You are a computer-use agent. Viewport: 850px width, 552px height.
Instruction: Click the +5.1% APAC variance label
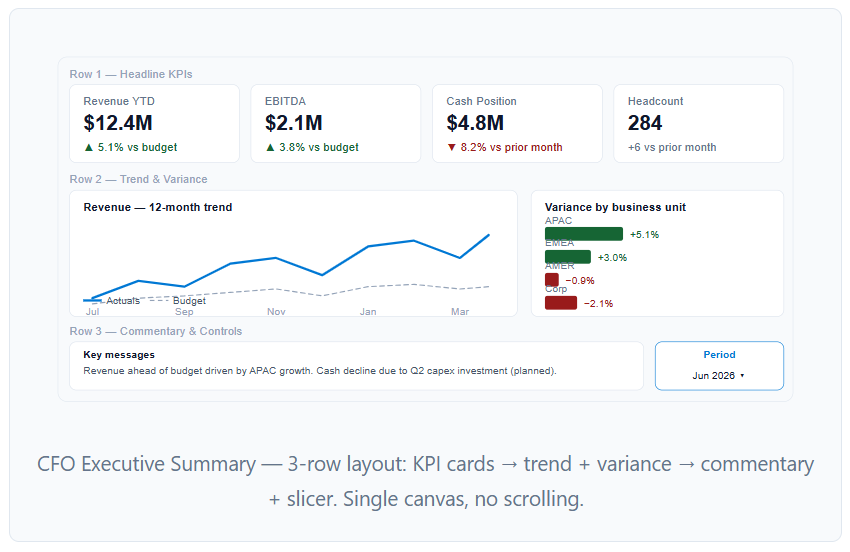pos(645,234)
